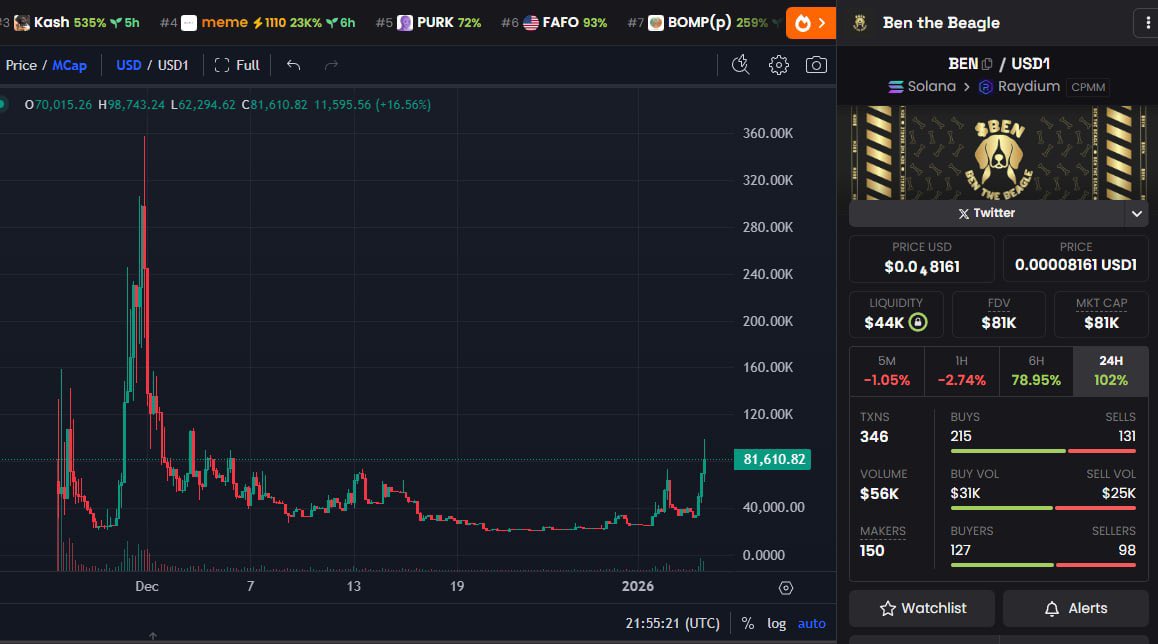Open time axis settings icon
Viewport: 1158px width, 644px height.
[x=786, y=588]
